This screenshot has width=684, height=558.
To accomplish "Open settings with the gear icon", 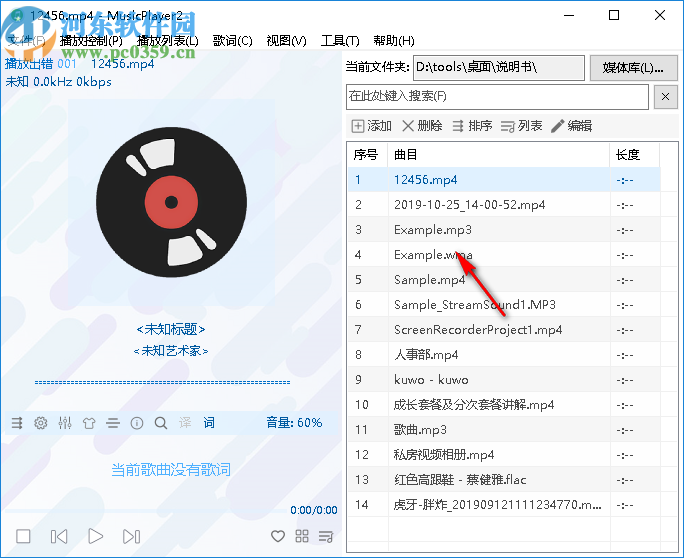I will pos(41,423).
